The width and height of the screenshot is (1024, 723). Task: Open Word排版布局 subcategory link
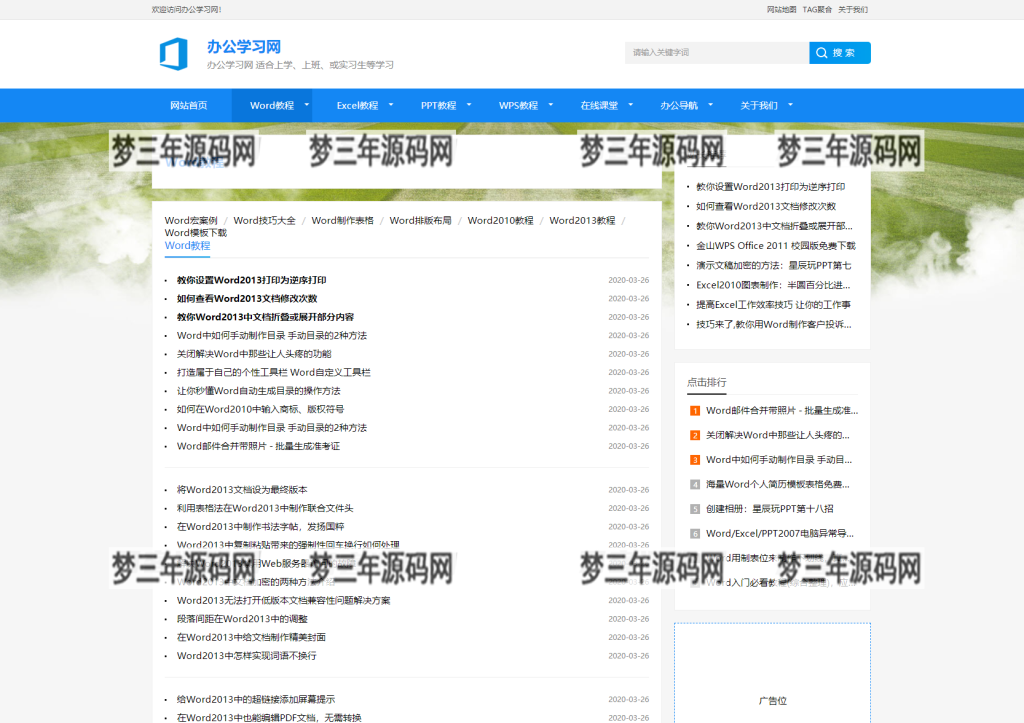coord(421,221)
